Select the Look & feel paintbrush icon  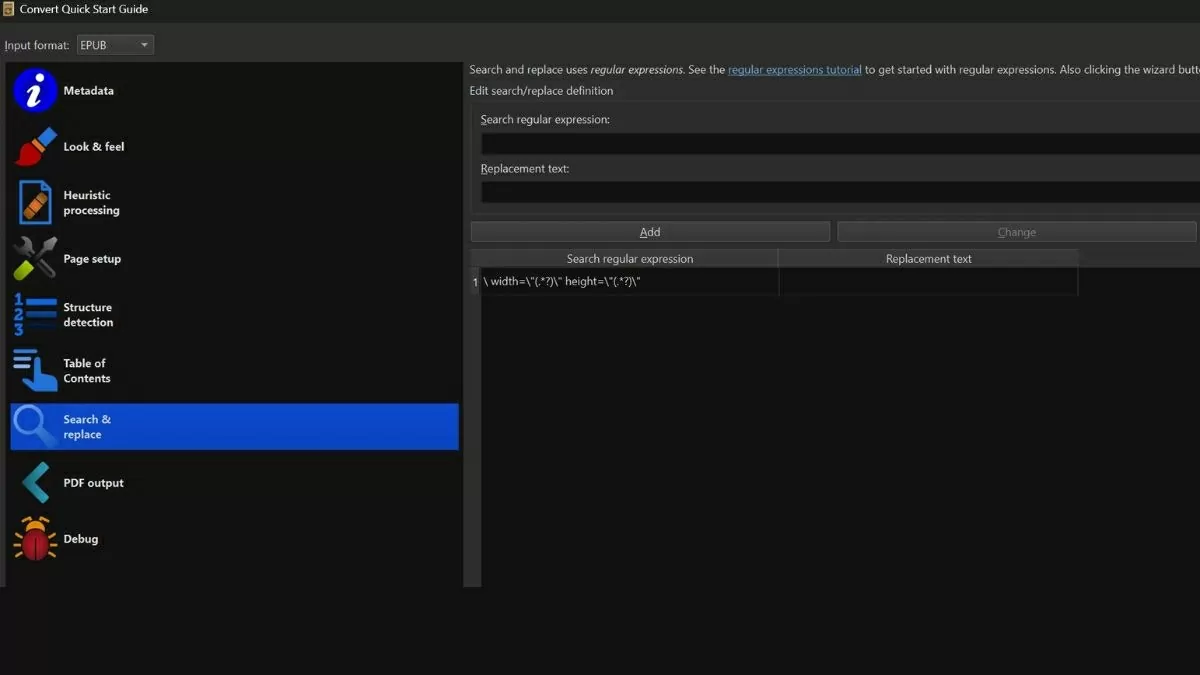click(35, 147)
